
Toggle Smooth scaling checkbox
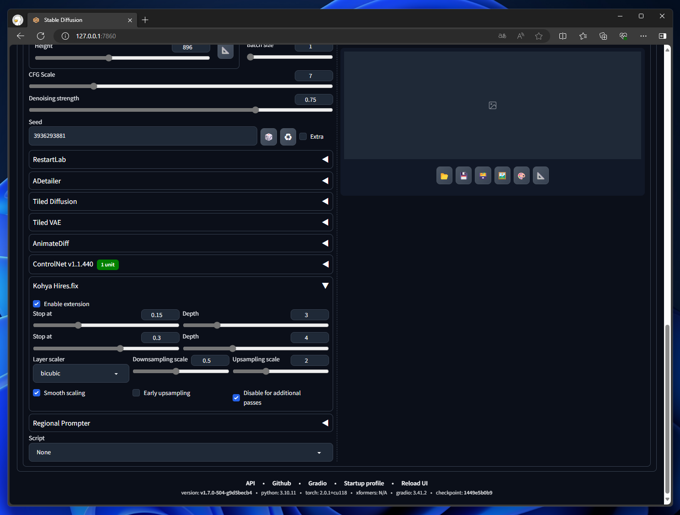[x=36, y=393]
